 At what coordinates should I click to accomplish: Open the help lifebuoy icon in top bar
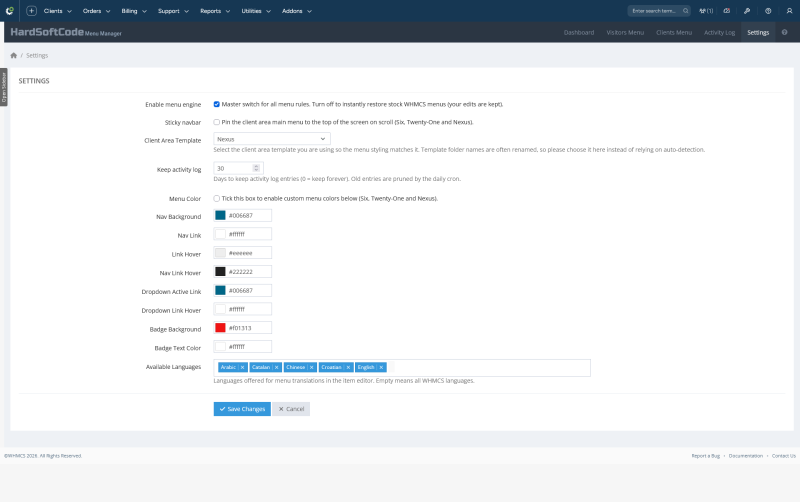(768, 11)
